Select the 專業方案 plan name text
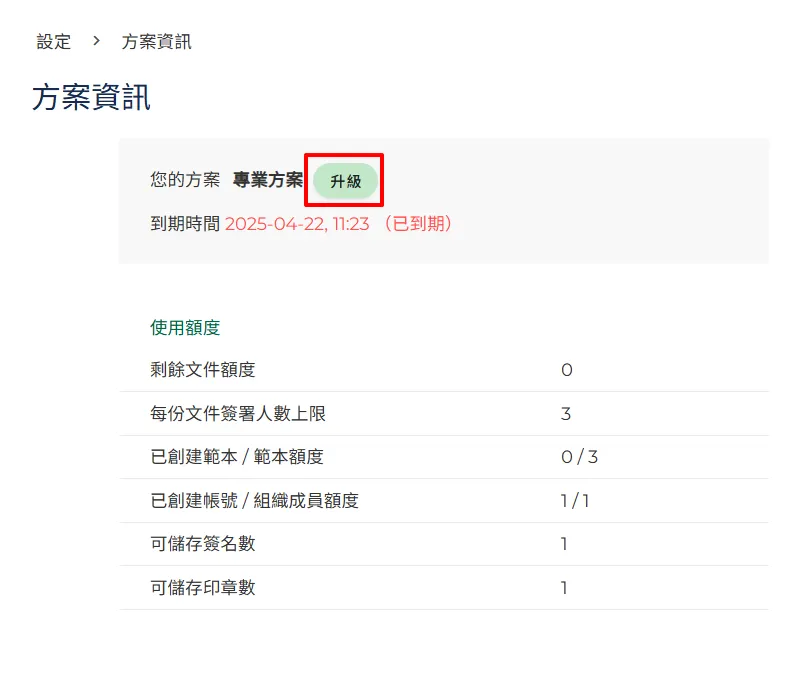The width and height of the screenshot is (811, 680). (x=267, y=181)
